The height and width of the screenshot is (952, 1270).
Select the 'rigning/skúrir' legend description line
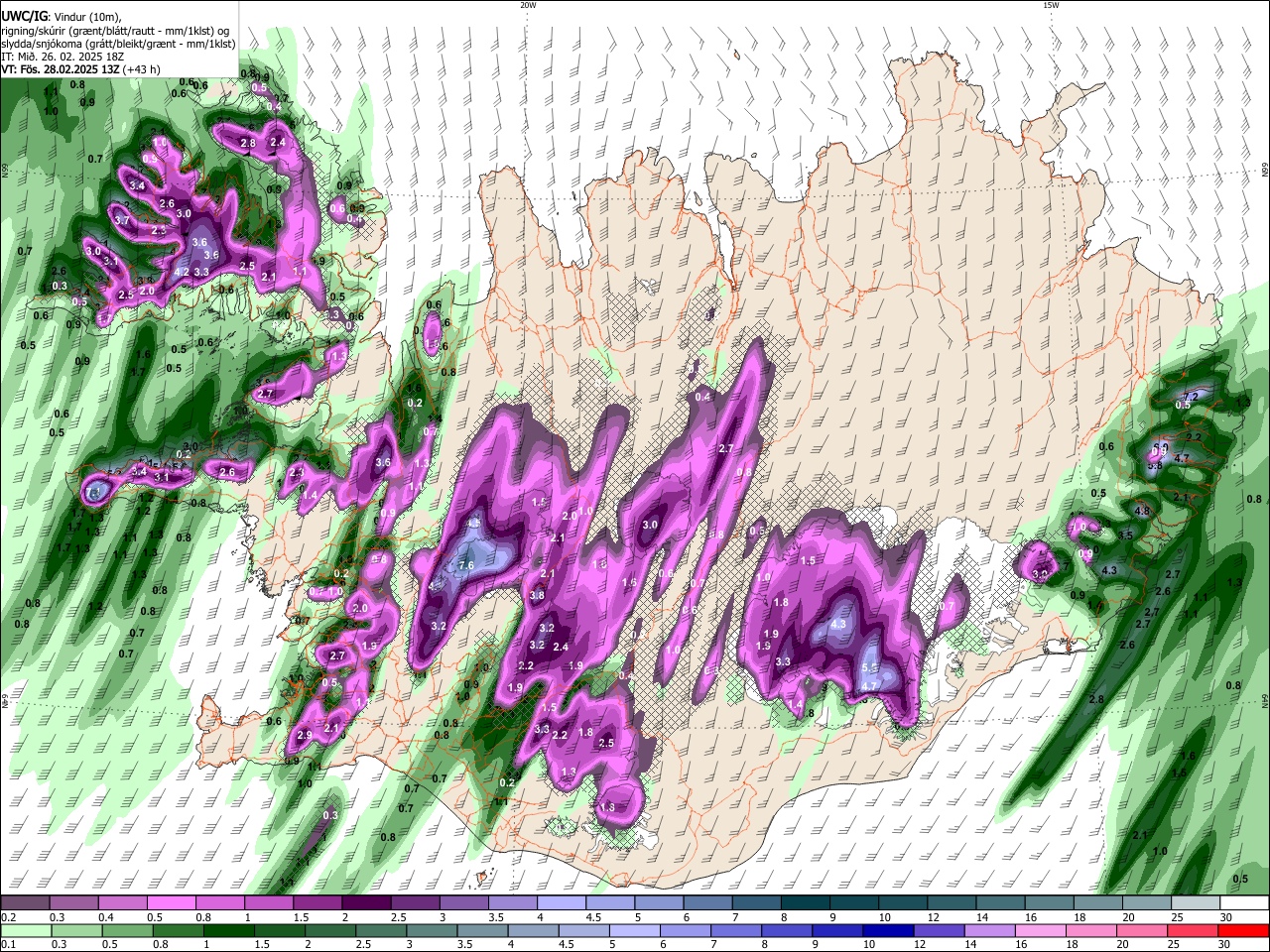coord(115,31)
